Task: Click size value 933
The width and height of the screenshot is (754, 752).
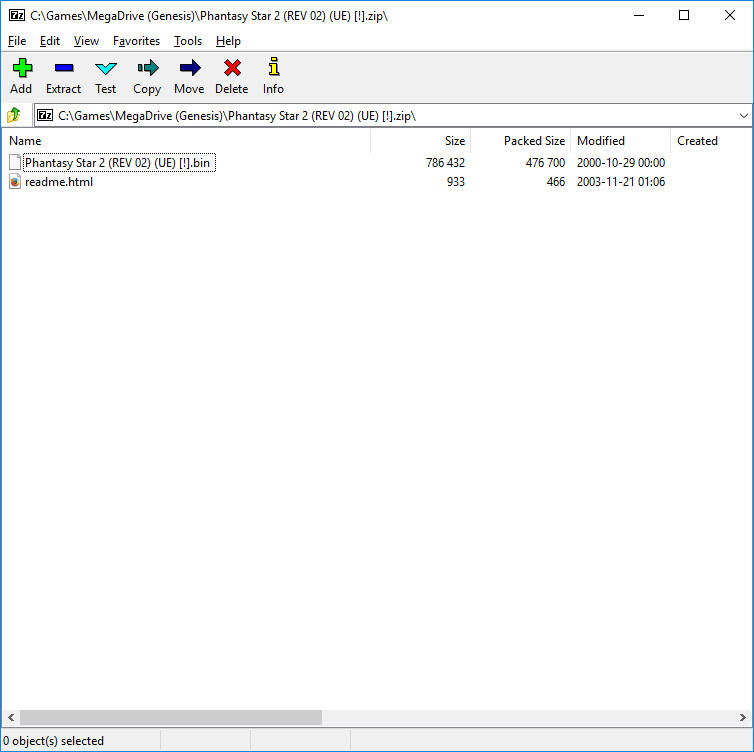Action: tap(455, 182)
